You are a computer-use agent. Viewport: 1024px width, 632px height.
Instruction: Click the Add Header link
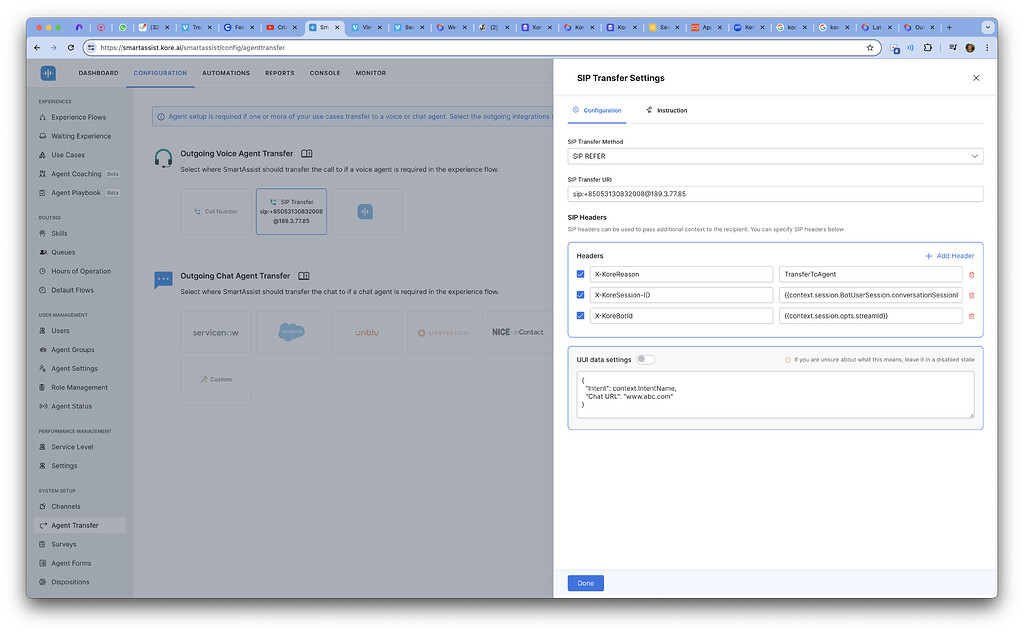[x=947, y=255]
